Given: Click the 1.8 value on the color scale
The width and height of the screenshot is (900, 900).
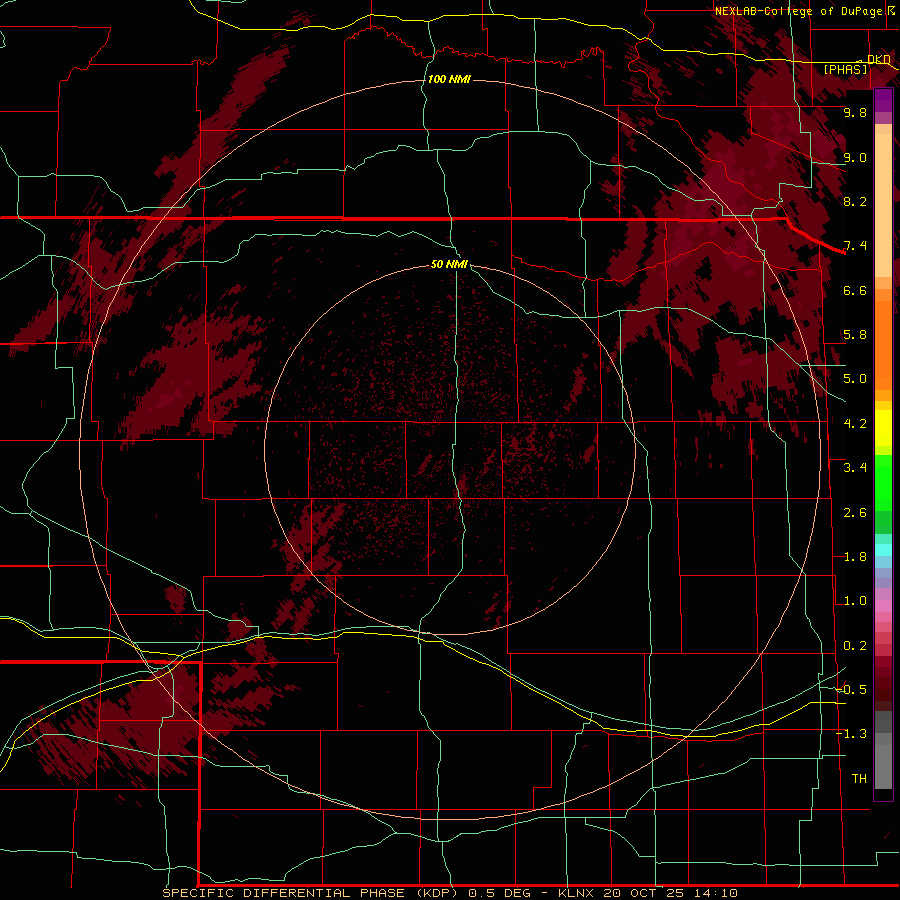Looking at the screenshot, I should [x=855, y=557].
